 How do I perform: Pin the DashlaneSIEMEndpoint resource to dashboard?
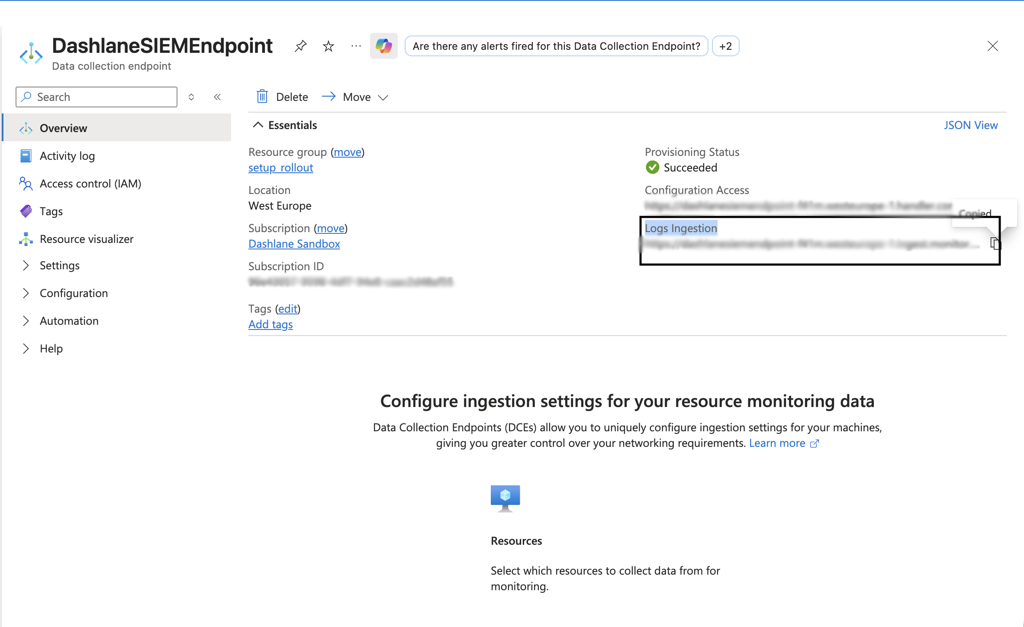pyautogui.click(x=300, y=46)
